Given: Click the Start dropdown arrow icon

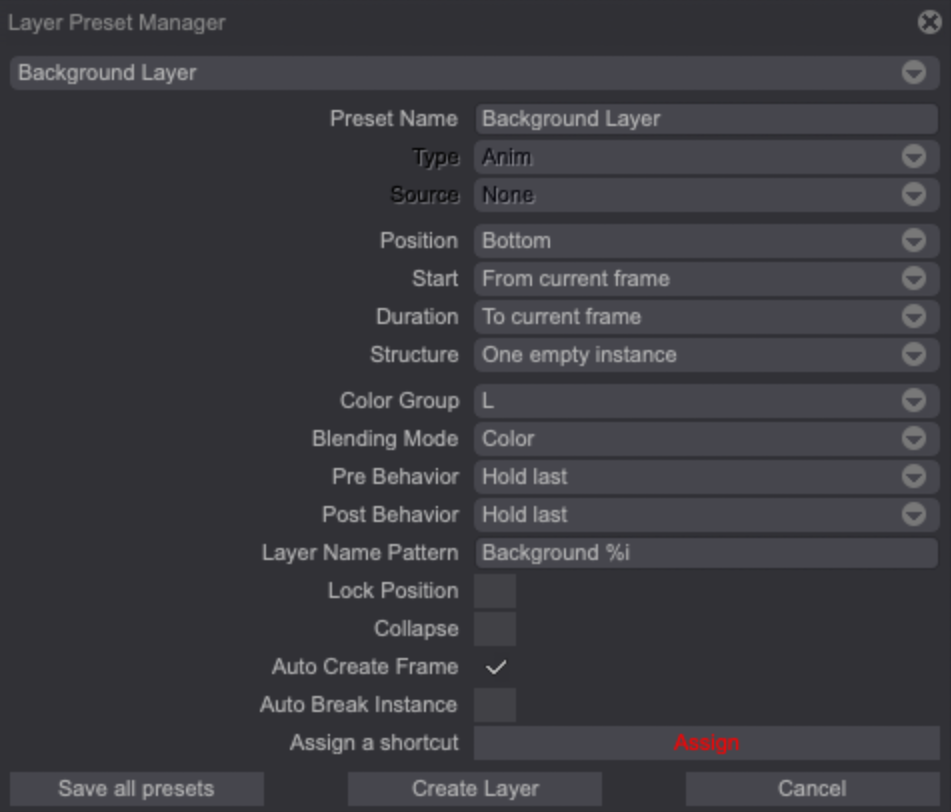Looking at the screenshot, I should pyautogui.click(x=913, y=279).
